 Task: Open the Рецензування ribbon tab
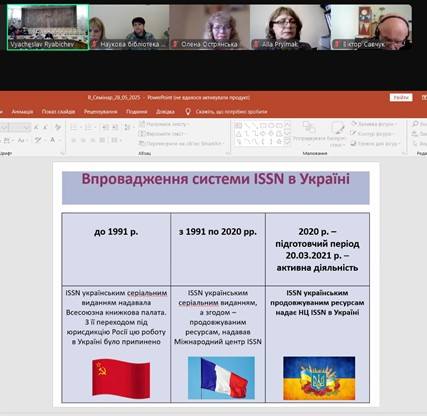[100, 112]
